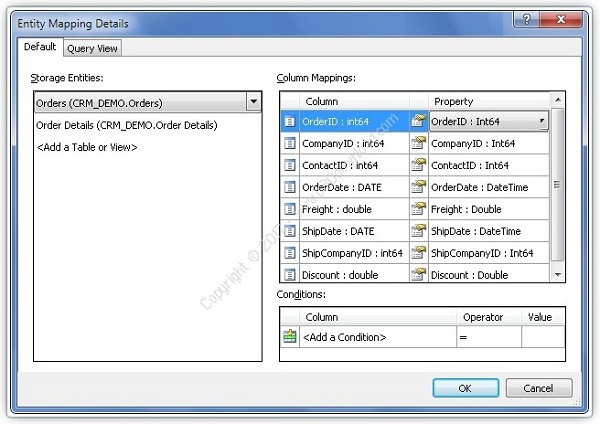Click <Add a Condition> in Conditions
The width and height of the screenshot is (600, 424).
coord(378,337)
